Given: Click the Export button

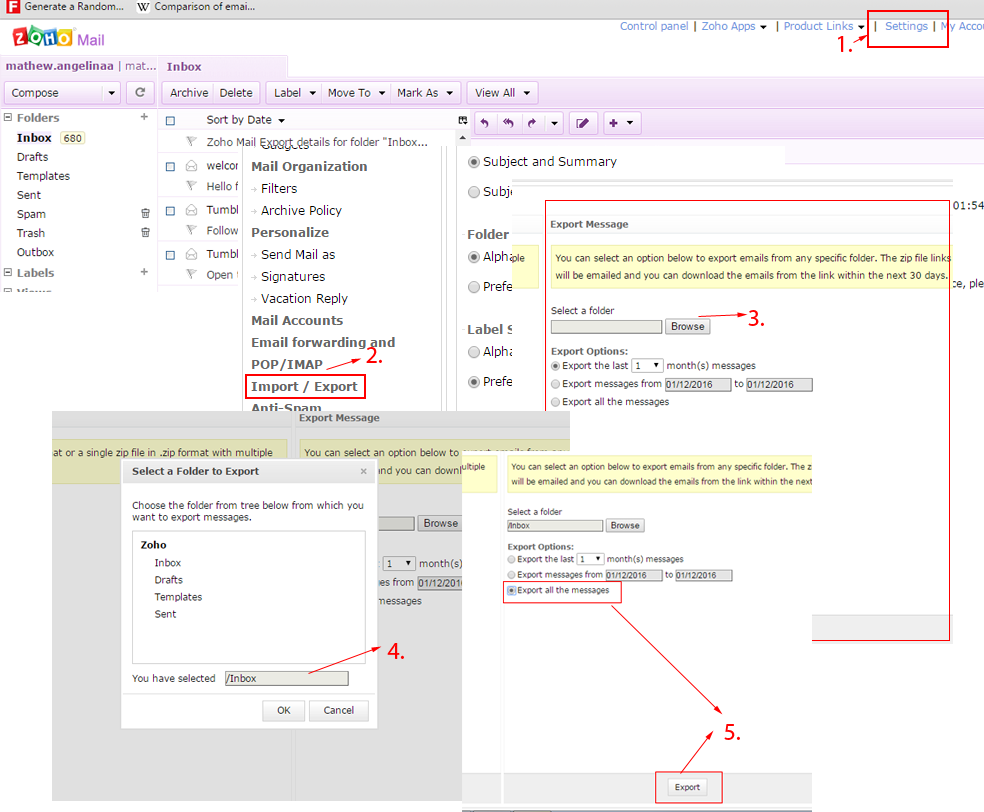Looking at the screenshot, I should [x=687, y=787].
